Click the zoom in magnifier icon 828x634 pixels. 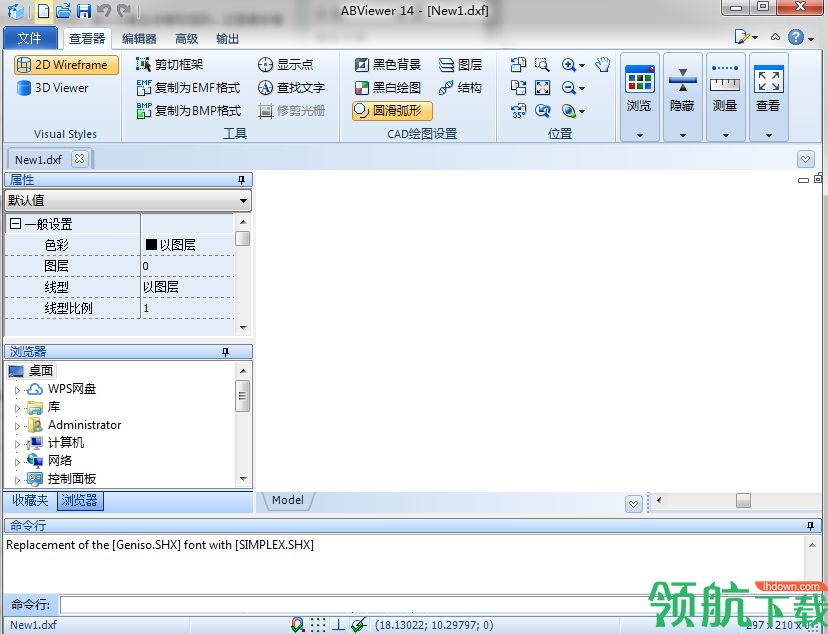coord(569,64)
